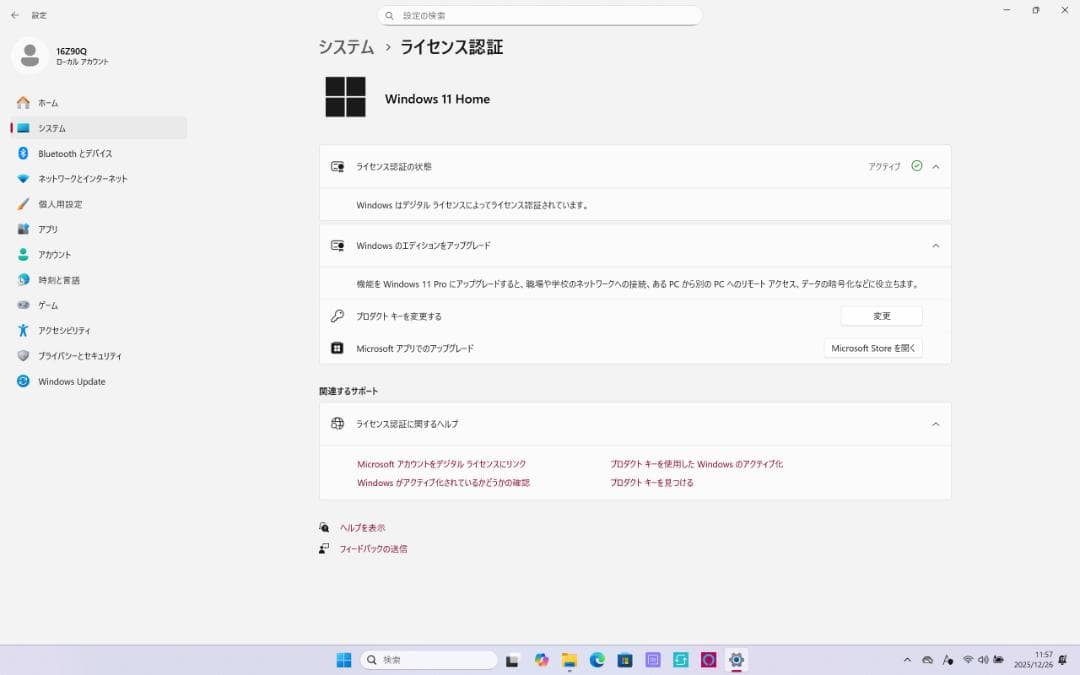Launch Microsoft Edge from the taskbar
This screenshot has width=1080, height=675.
(597, 660)
